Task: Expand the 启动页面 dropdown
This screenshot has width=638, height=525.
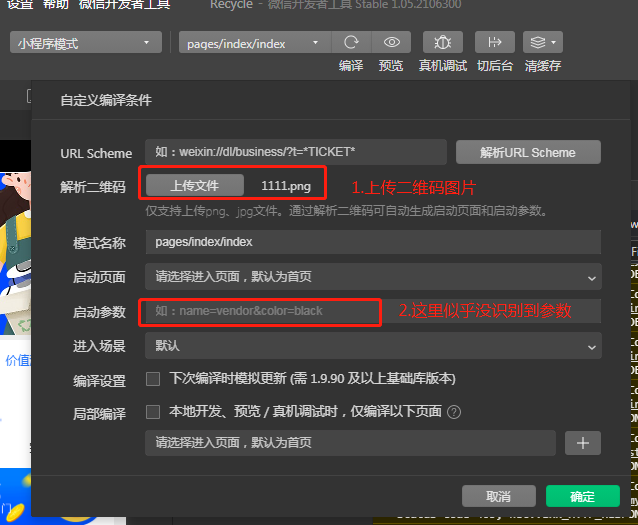Action: click(x=373, y=277)
